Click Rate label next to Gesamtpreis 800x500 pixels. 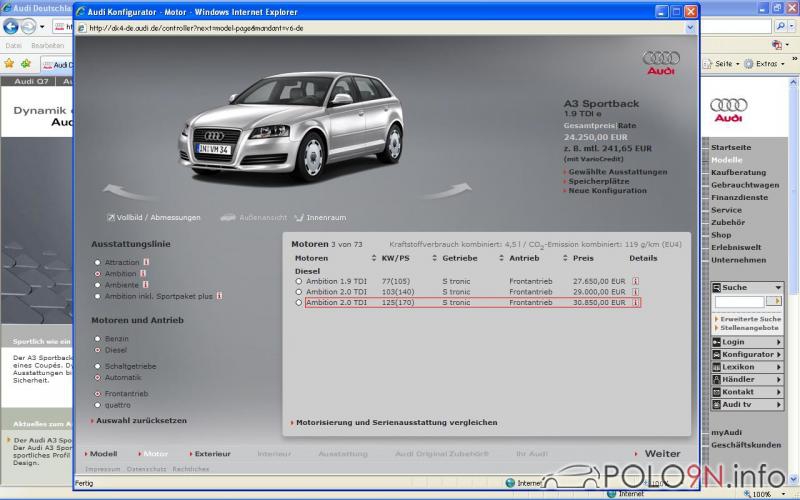click(628, 126)
